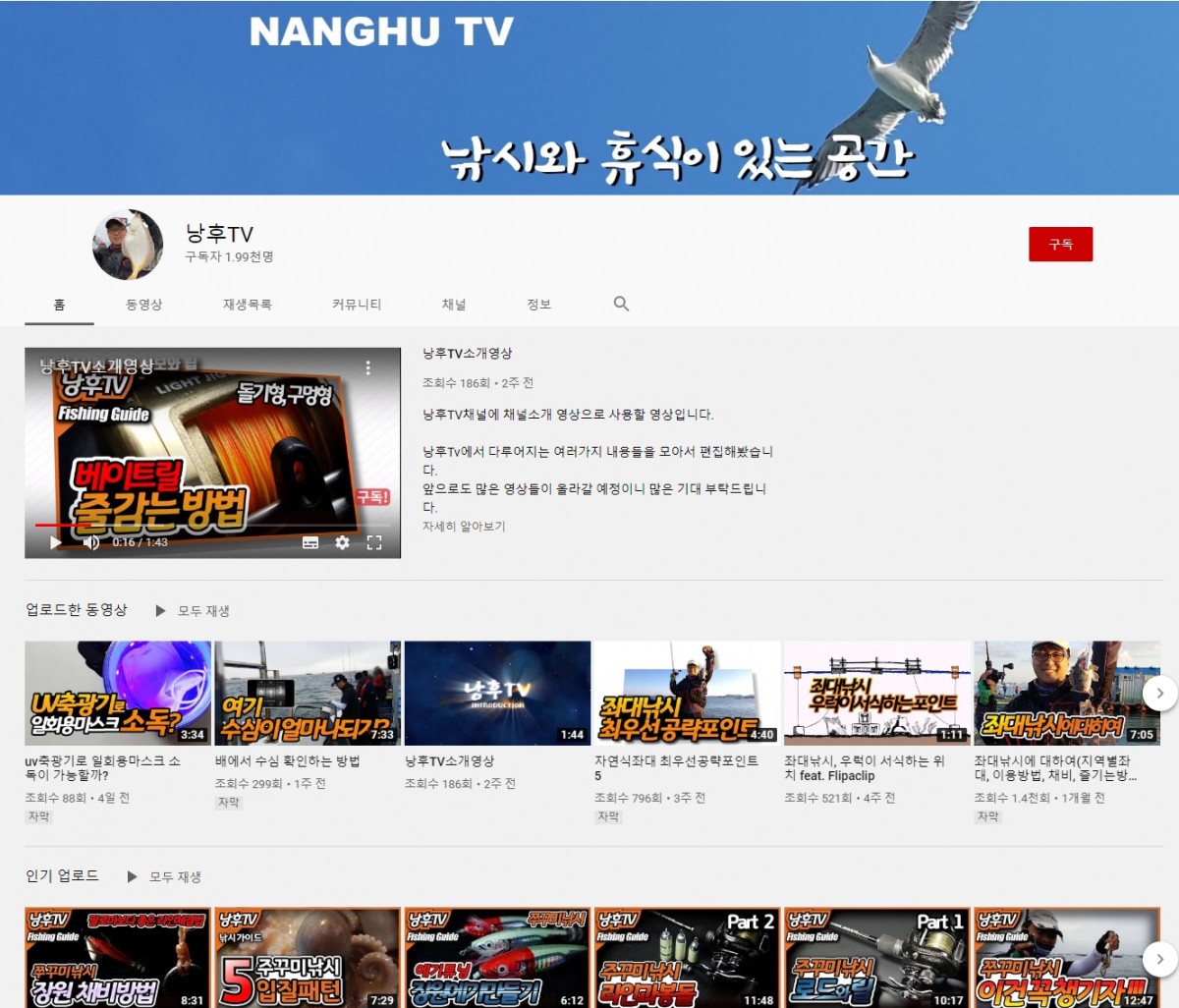The height and width of the screenshot is (1008, 1179).
Task: Play all videos in 업로드한 동영상 section
Action: [x=194, y=611]
